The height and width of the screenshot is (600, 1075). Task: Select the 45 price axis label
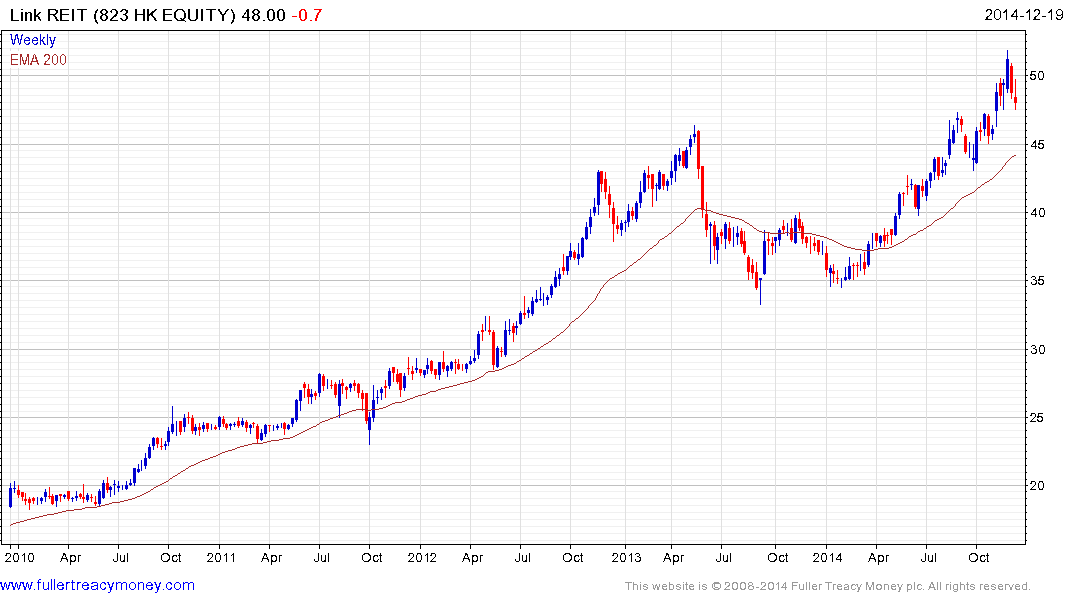1037,145
